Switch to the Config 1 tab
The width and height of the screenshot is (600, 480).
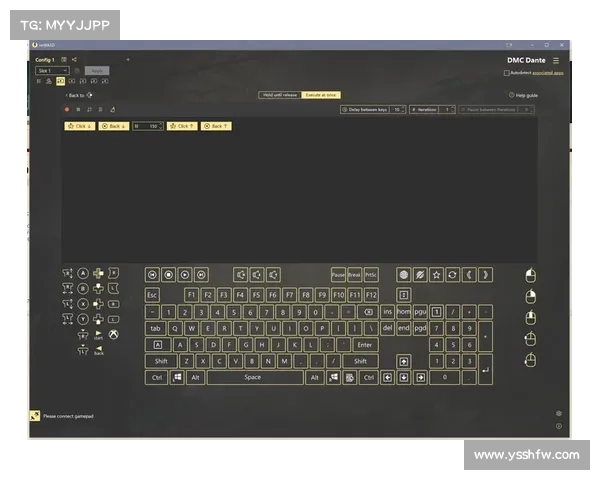[x=45, y=60]
